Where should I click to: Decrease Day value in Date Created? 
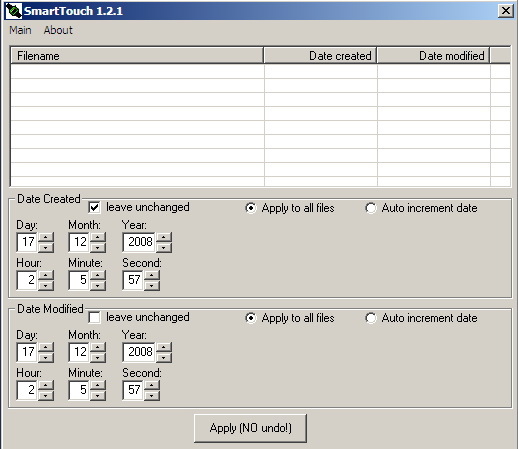(46, 247)
